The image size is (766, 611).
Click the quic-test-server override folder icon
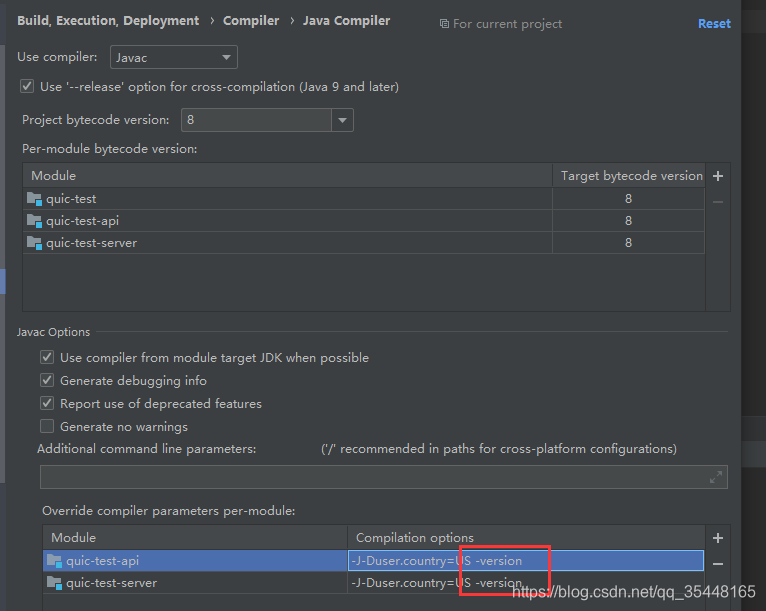pos(54,583)
